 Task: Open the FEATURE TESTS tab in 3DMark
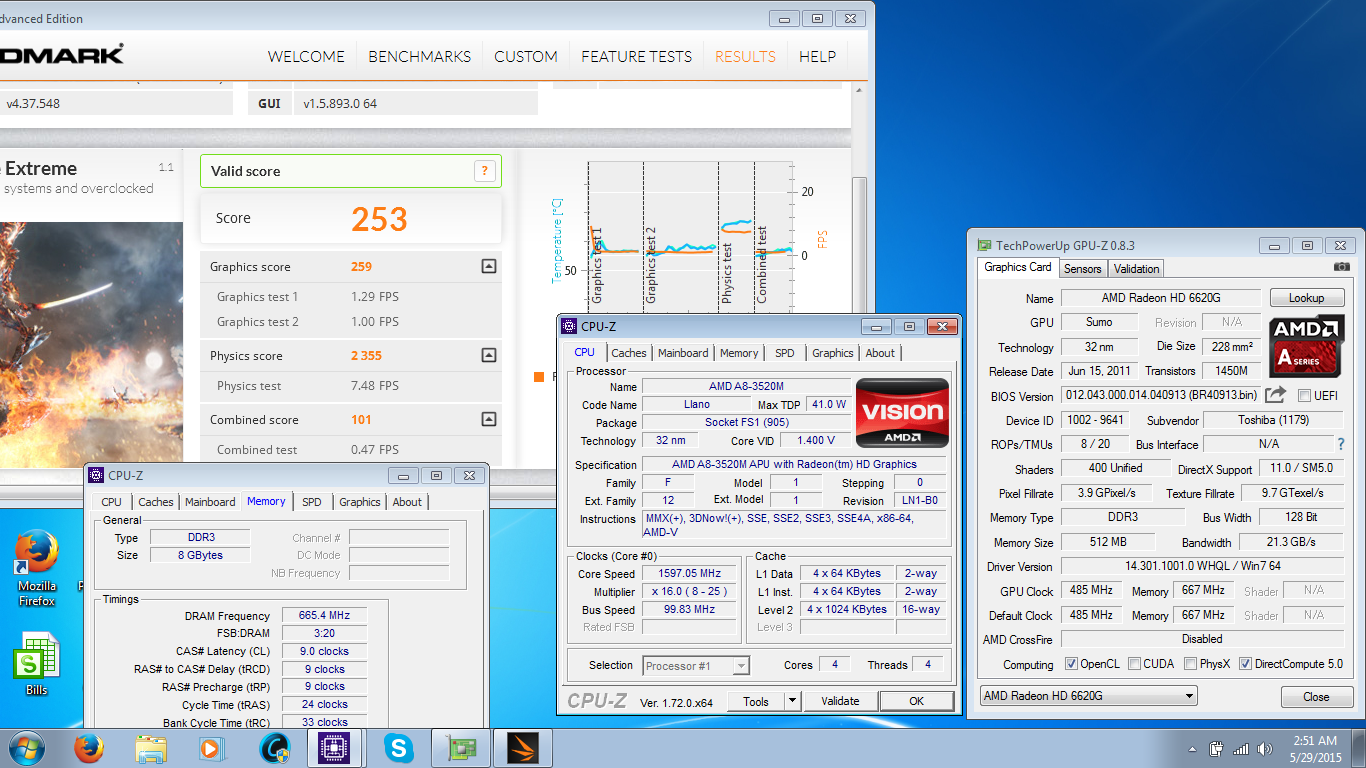(636, 56)
